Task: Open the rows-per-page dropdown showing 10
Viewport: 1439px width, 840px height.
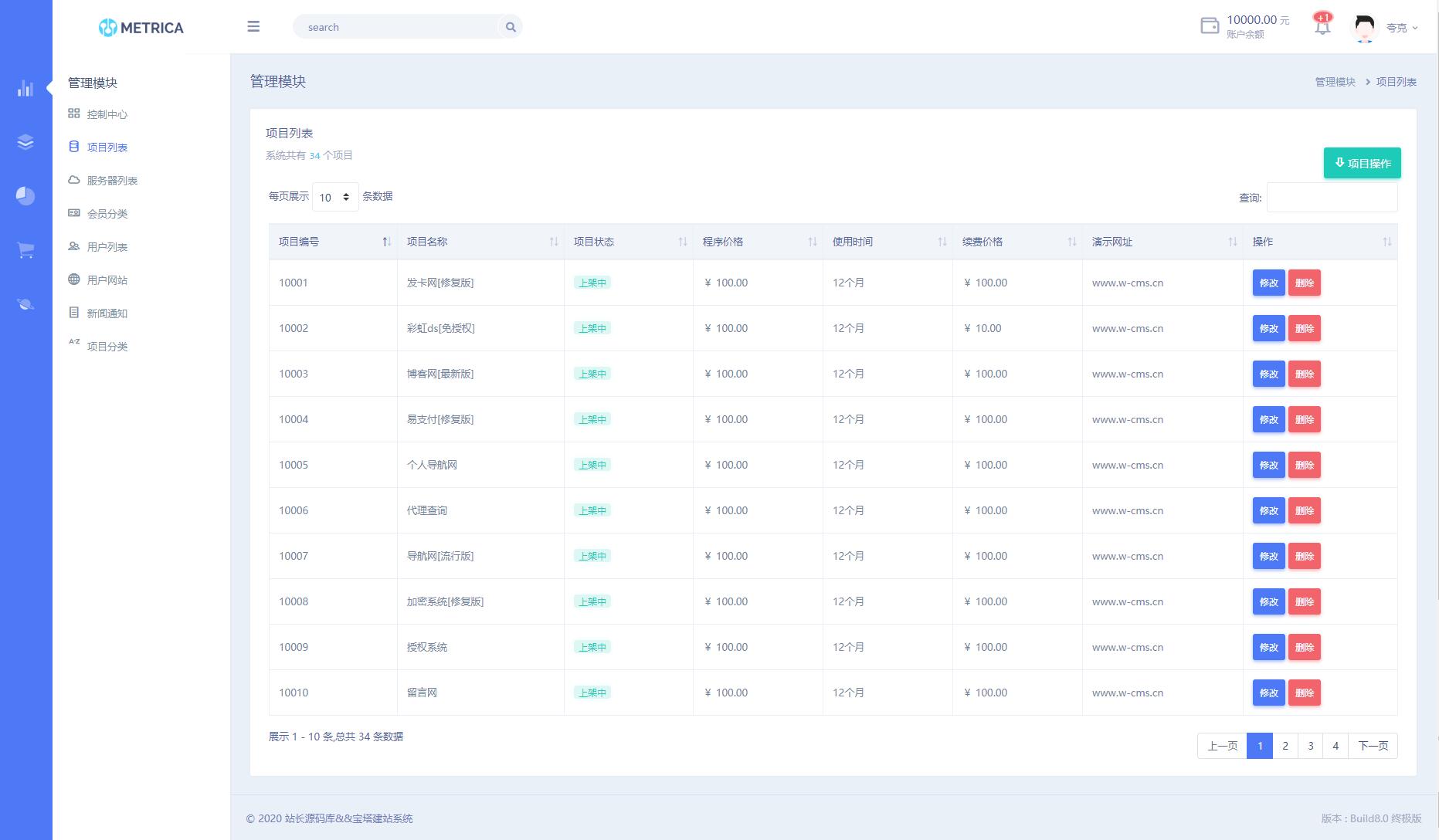Action: [x=335, y=197]
